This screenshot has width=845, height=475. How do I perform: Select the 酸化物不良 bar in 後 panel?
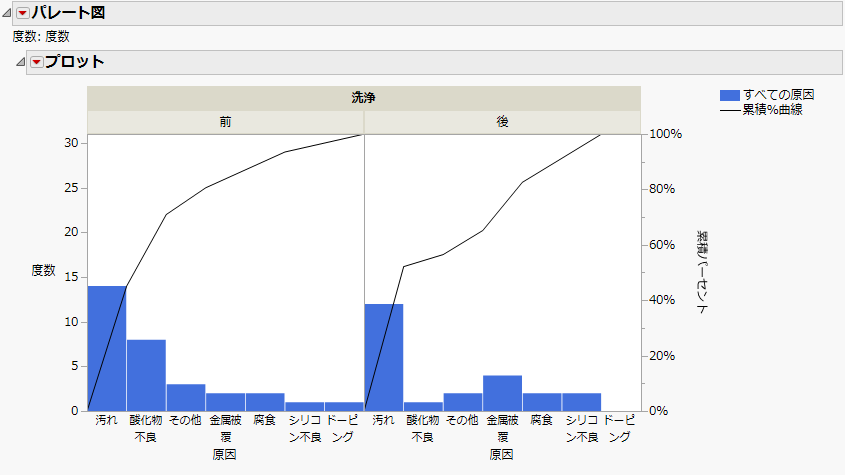click(x=424, y=407)
